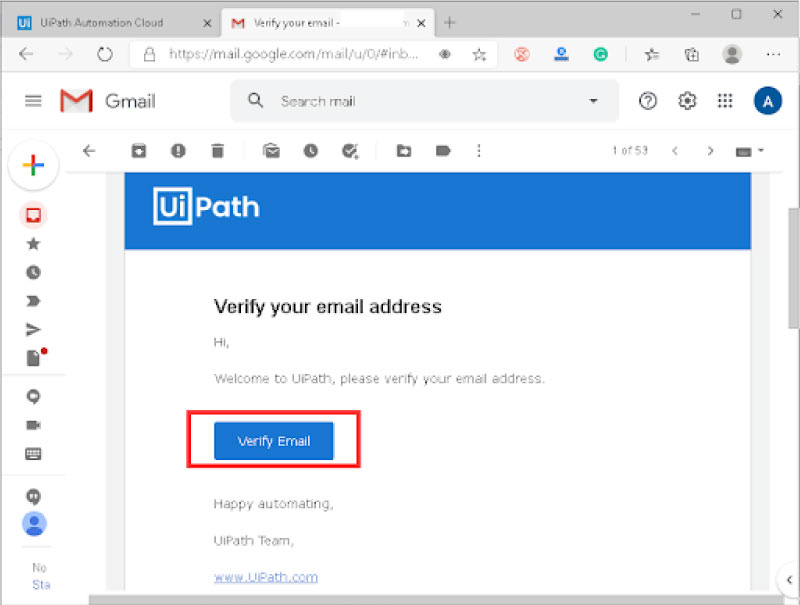The width and height of the screenshot is (800, 605).
Task: Open Drafts in sidebar
Action: (35, 357)
